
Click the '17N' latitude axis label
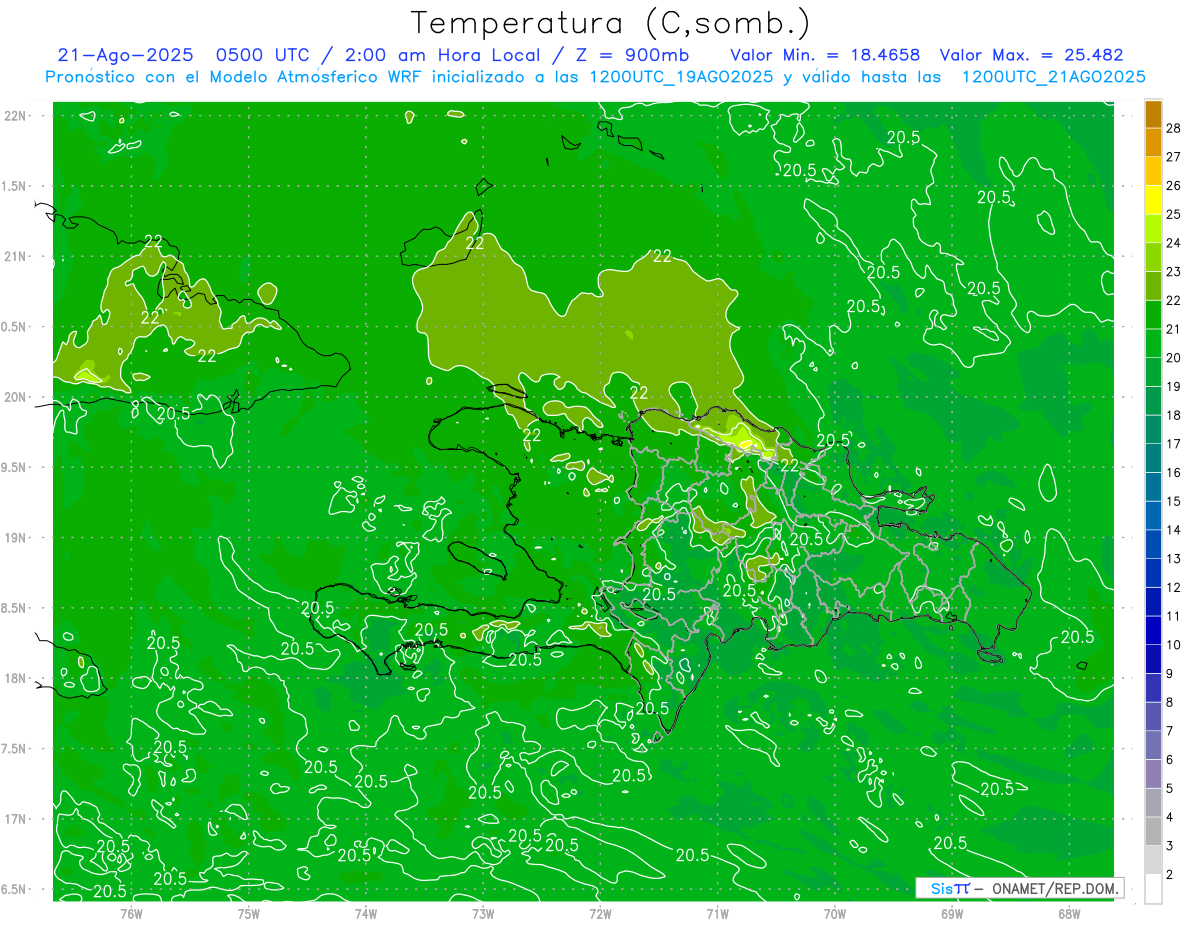(15, 819)
